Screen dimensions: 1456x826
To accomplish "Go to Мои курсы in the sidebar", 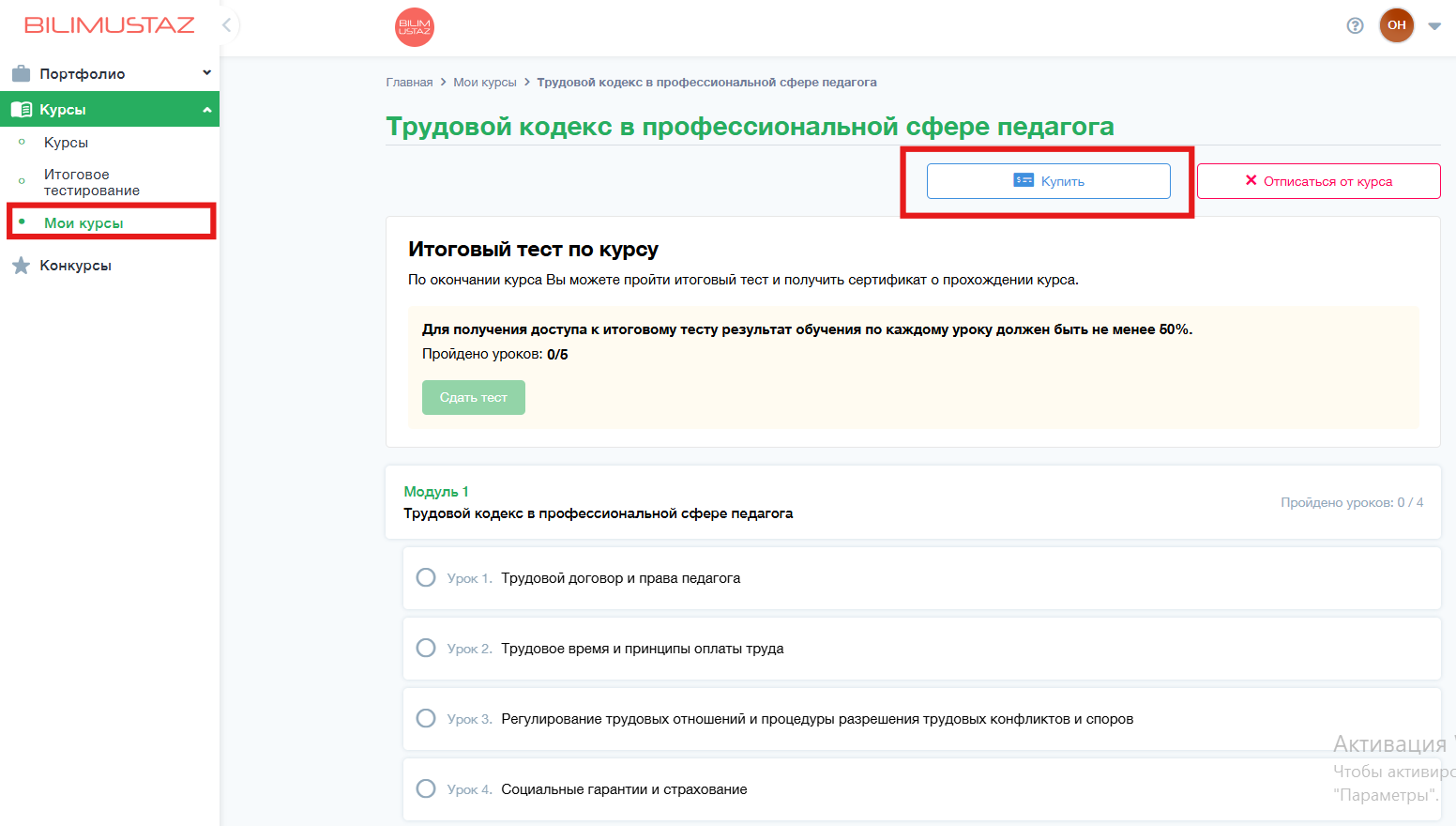I will (x=83, y=222).
